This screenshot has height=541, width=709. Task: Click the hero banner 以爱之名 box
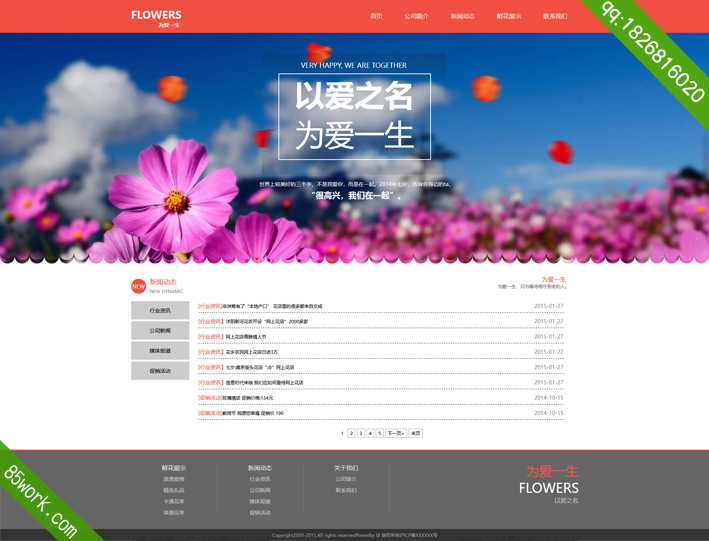coord(354,116)
